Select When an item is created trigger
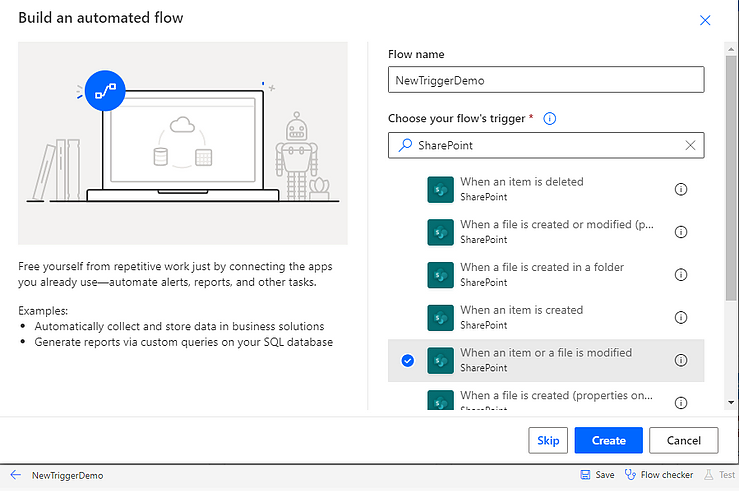 pos(546,317)
